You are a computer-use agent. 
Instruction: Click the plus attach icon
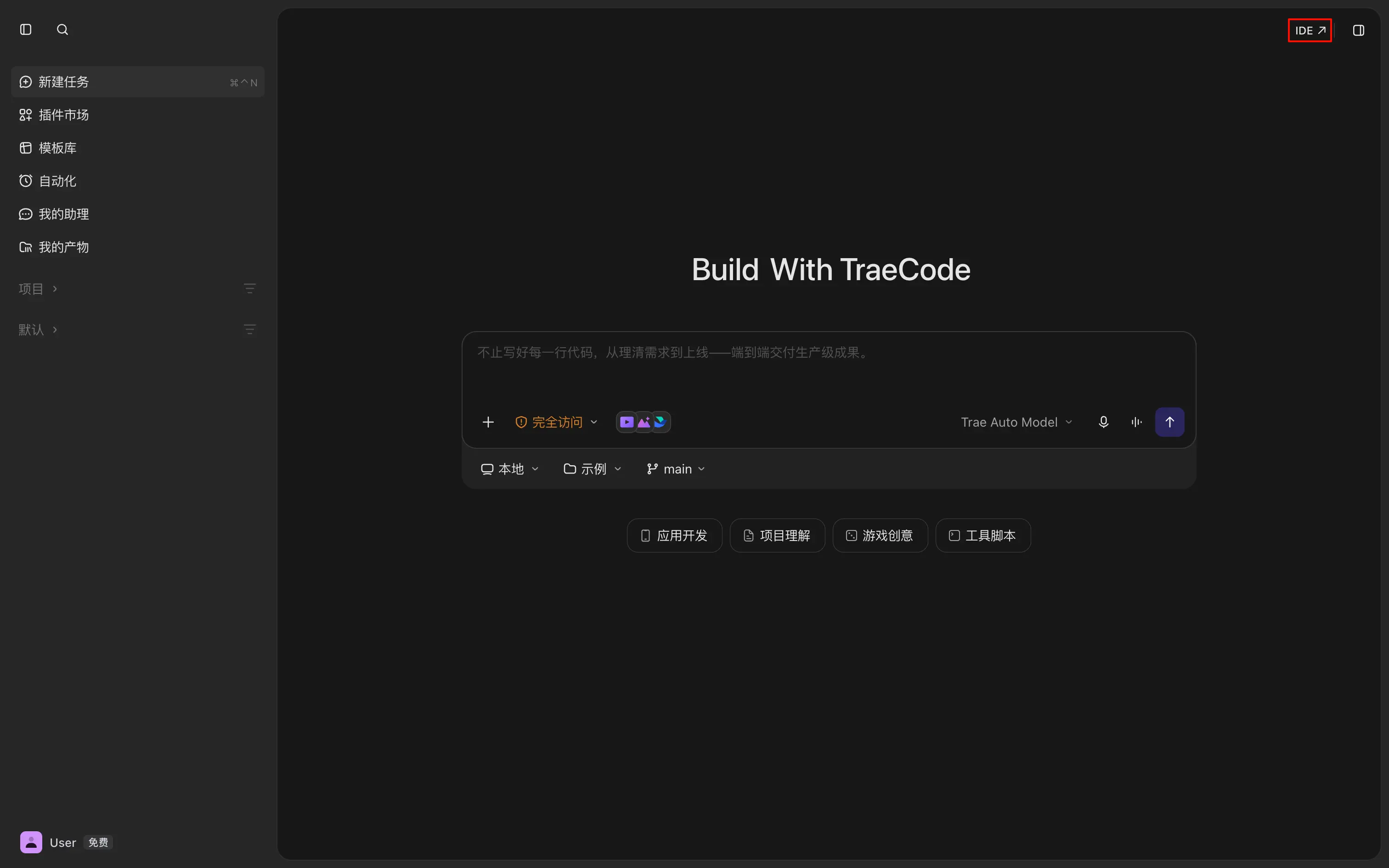[x=488, y=422]
